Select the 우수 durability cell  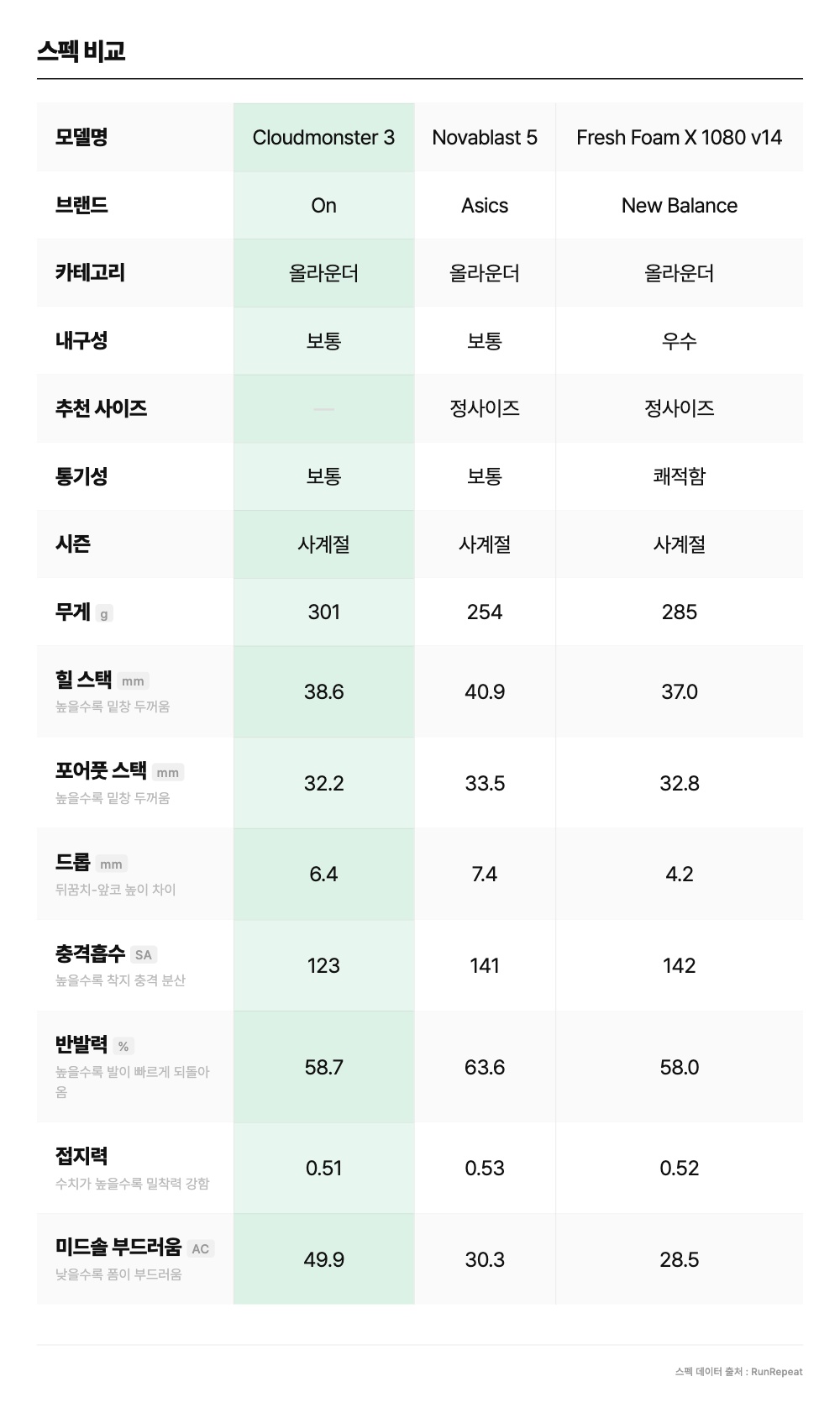click(x=679, y=341)
